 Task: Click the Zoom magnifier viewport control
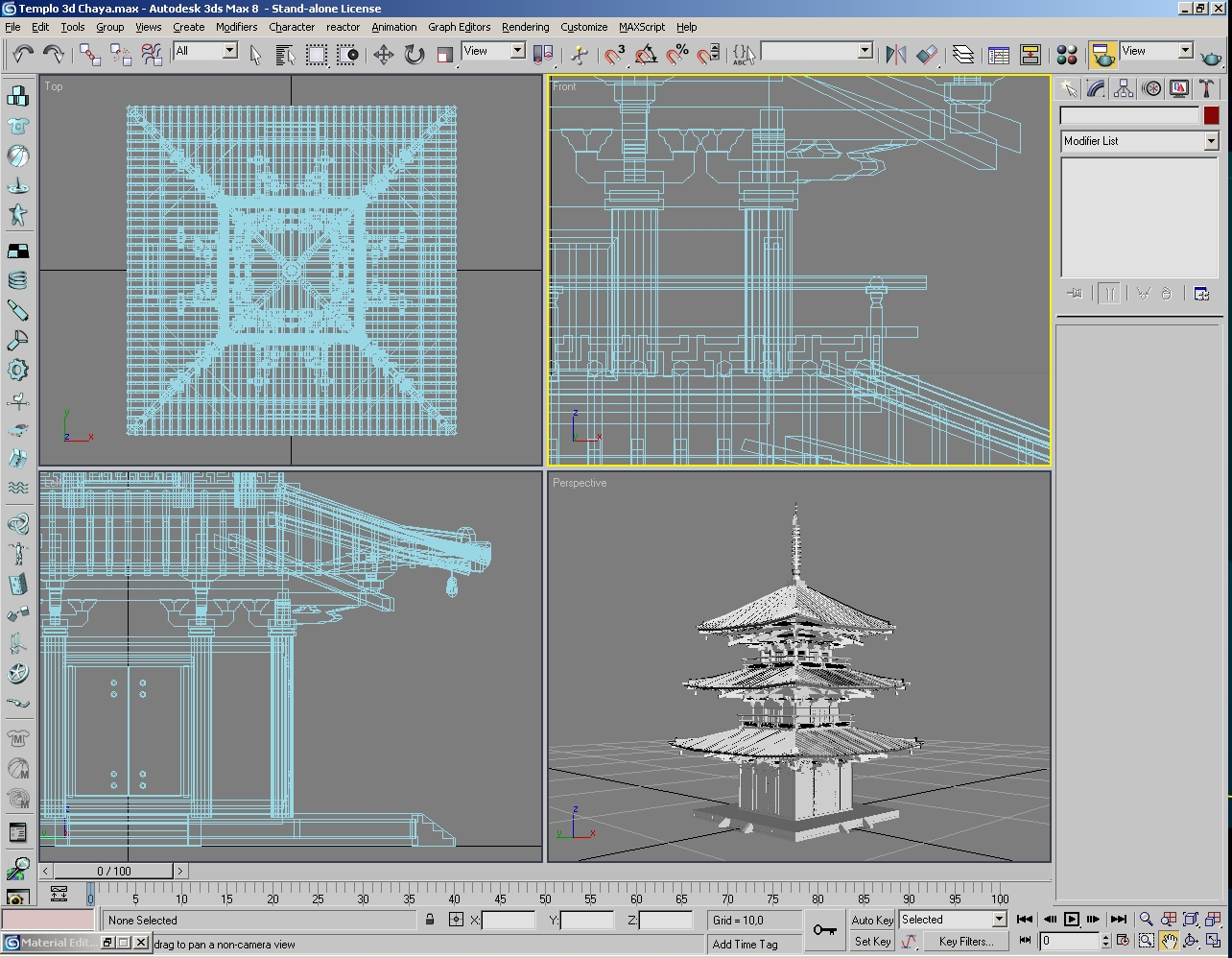[x=1146, y=920]
